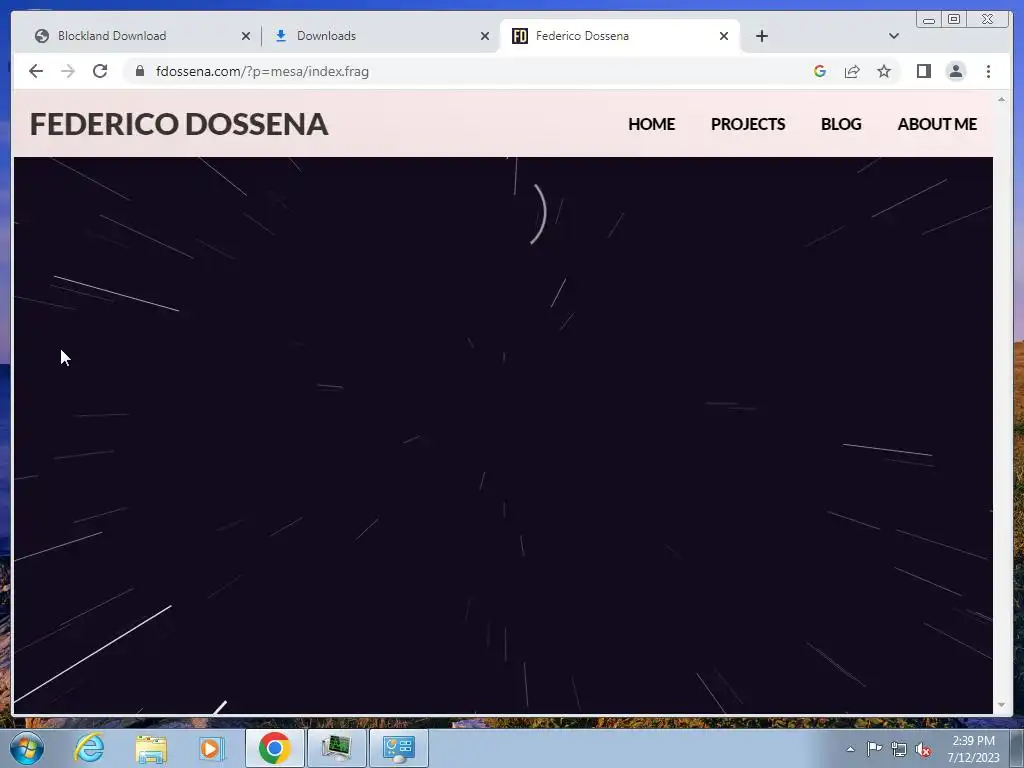Viewport: 1024px width, 768px height.
Task: Click the muted volume tray icon
Action: (x=923, y=749)
